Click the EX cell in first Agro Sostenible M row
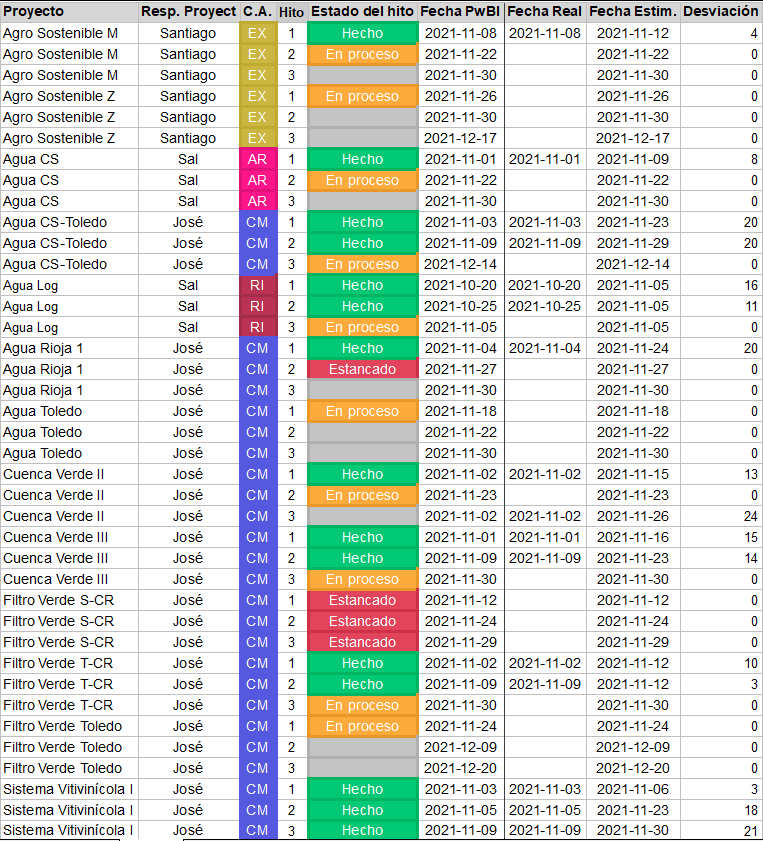 pos(257,33)
